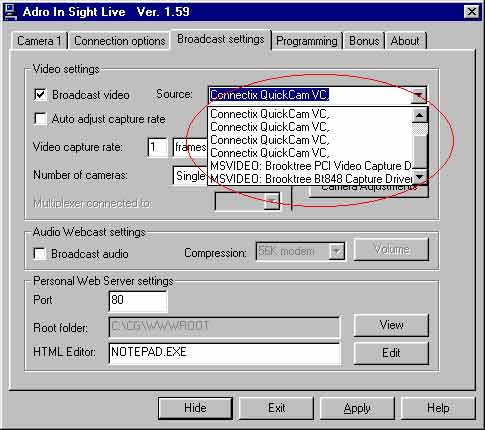Choose MSVIDEO: Brooktree Bt848 Capture Driver entry

tap(311, 179)
